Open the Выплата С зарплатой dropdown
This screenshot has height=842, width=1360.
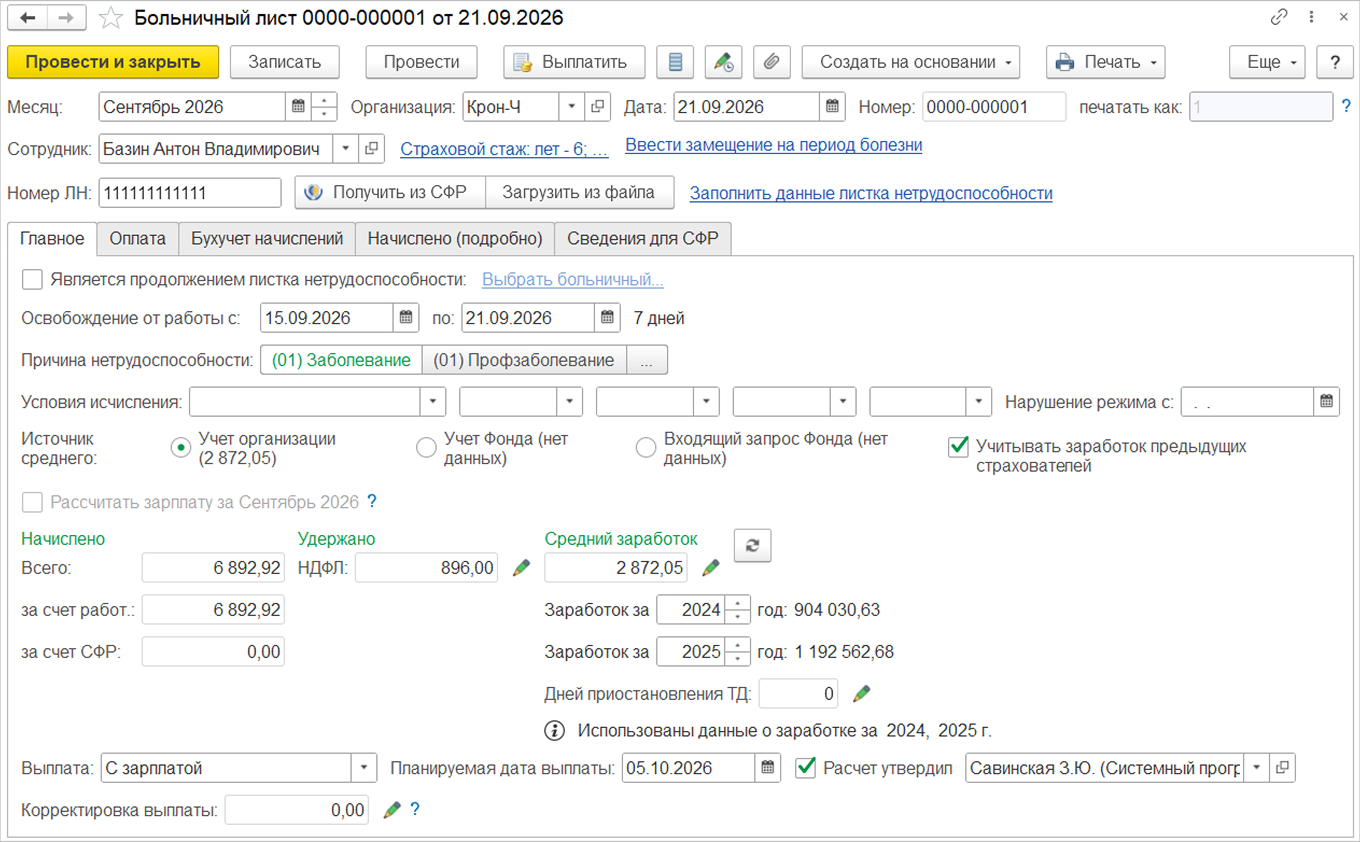point(364,768)
